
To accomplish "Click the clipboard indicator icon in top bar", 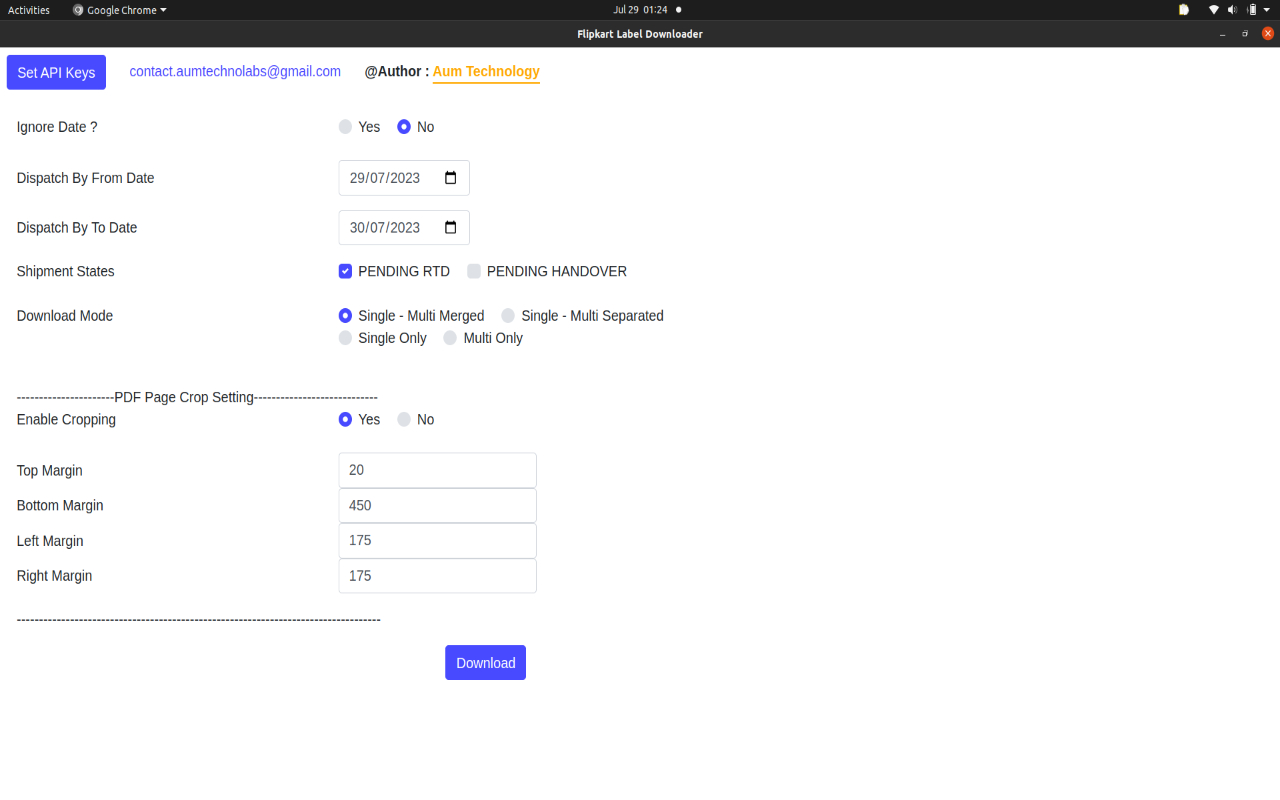I will pyautogui.click(x=1184, y=10).
